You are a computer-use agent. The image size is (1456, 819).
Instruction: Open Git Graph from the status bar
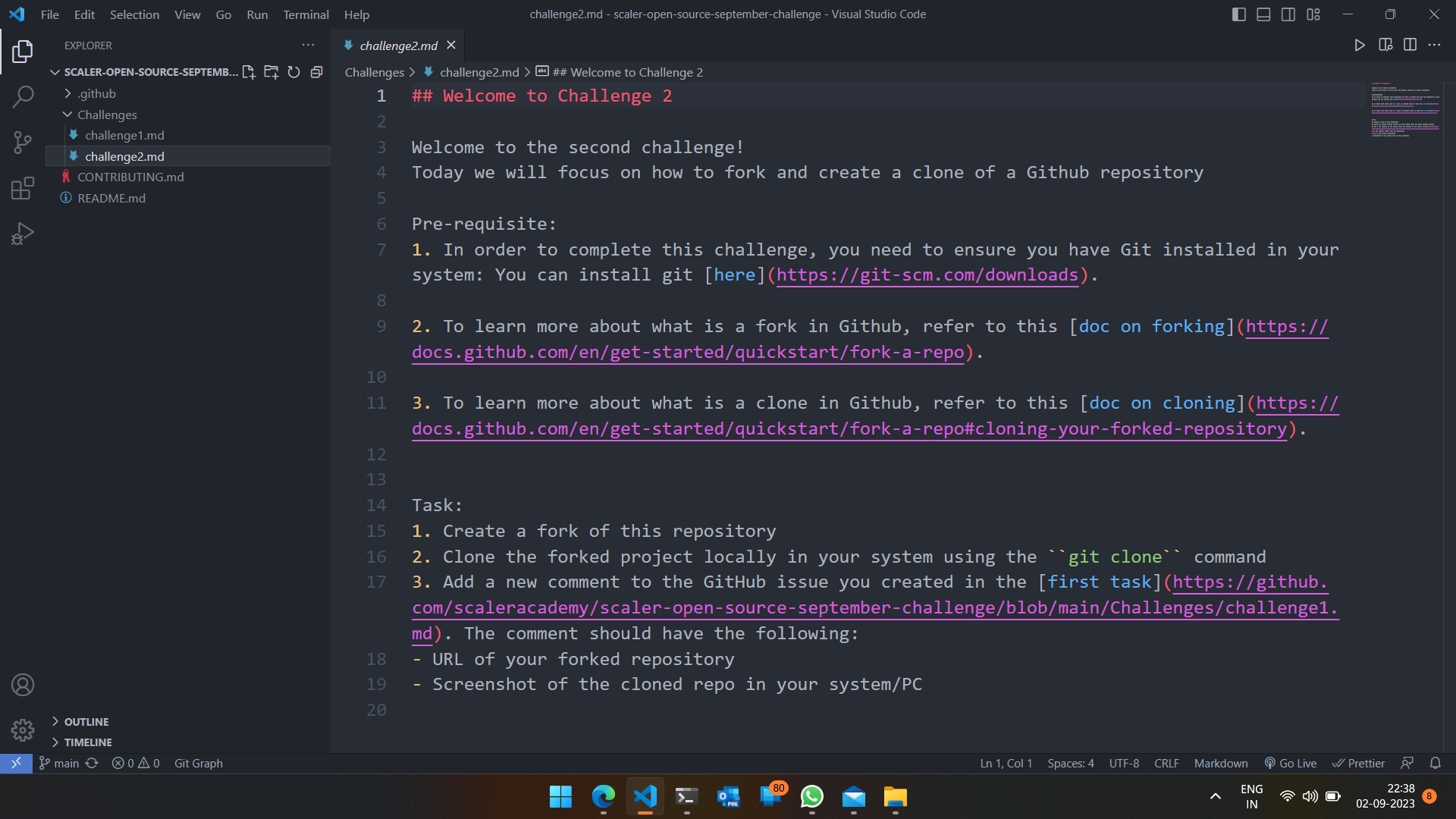tap(198, 763)
